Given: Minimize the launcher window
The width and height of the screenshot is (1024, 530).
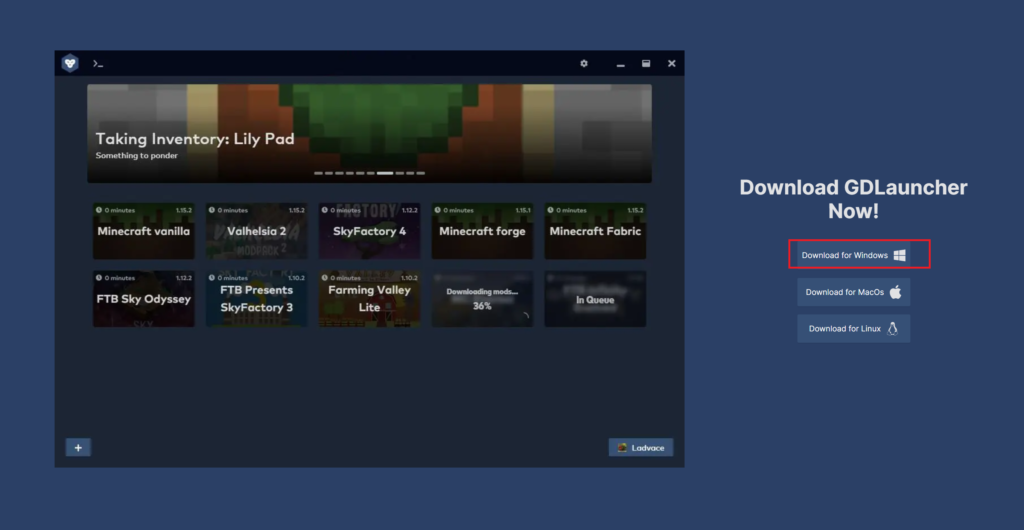Looking at the screenshot, I should [621, 64].
